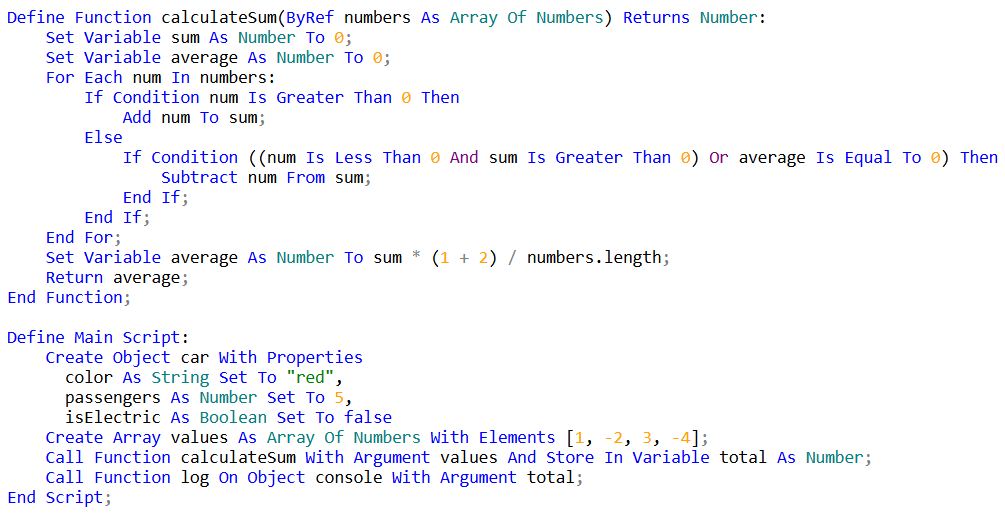Click the color property name
1005x513 pixels.
(x=89, y=377)
